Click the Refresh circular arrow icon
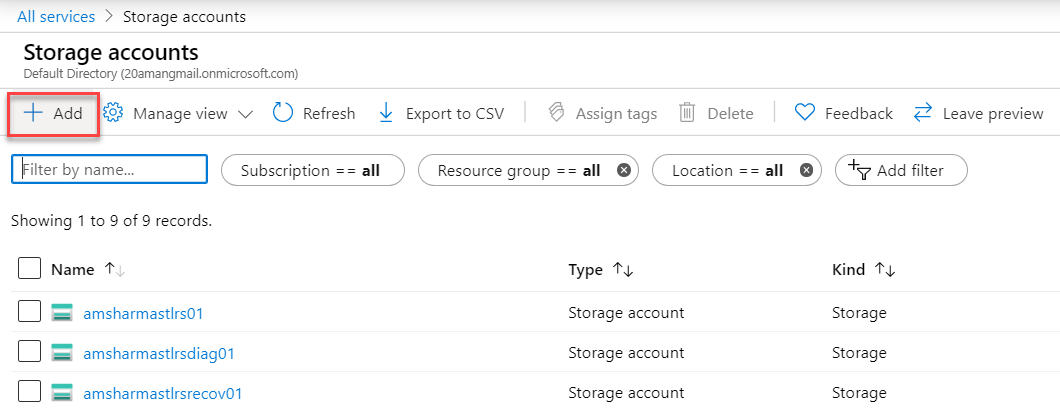1060x411 pixels. [x=283, y=113]
